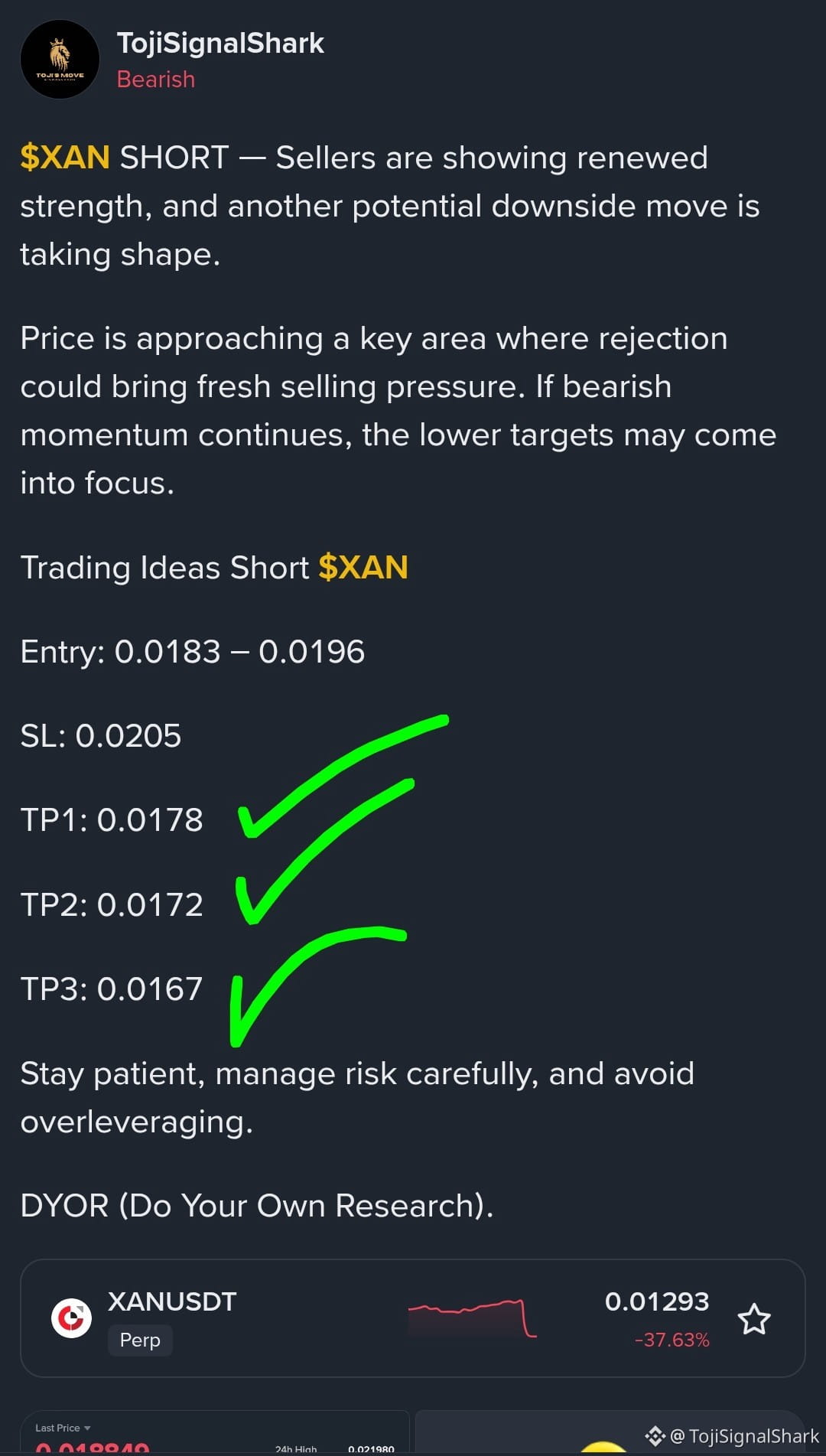The image size is (826, 1456).
Task: Tap the XANUSDT pair name
Action: (172, 1301)
